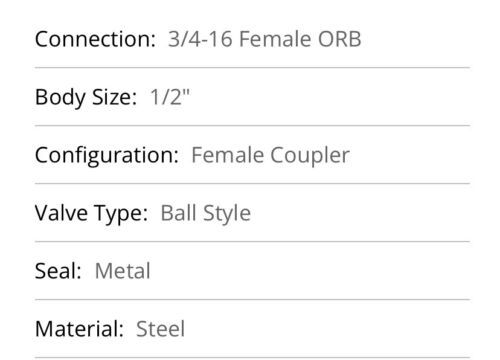Click the divider line below Seal row

pyautogui.click(x=252, y=299)
